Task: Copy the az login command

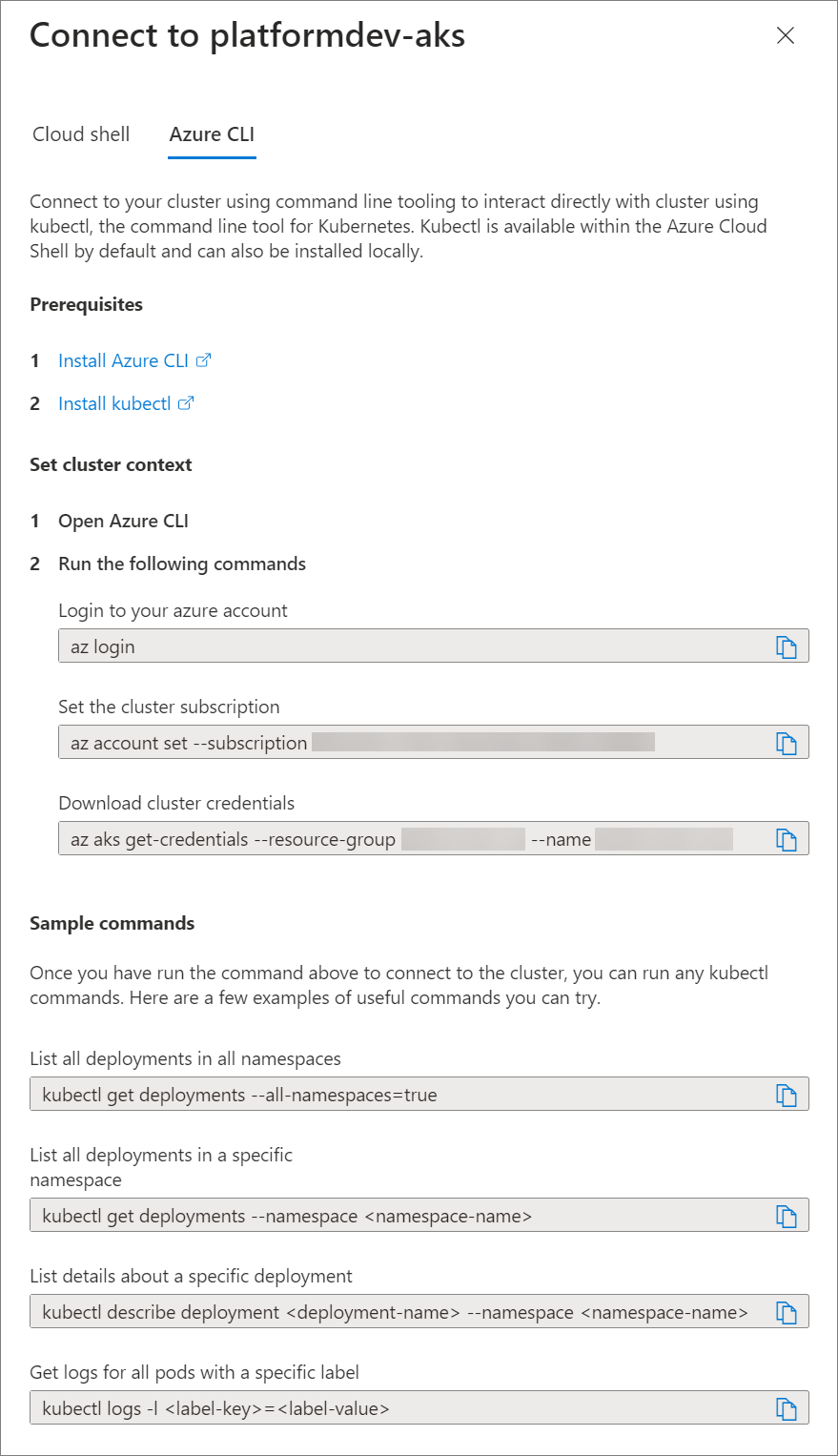Action: [x=786, y=647]
